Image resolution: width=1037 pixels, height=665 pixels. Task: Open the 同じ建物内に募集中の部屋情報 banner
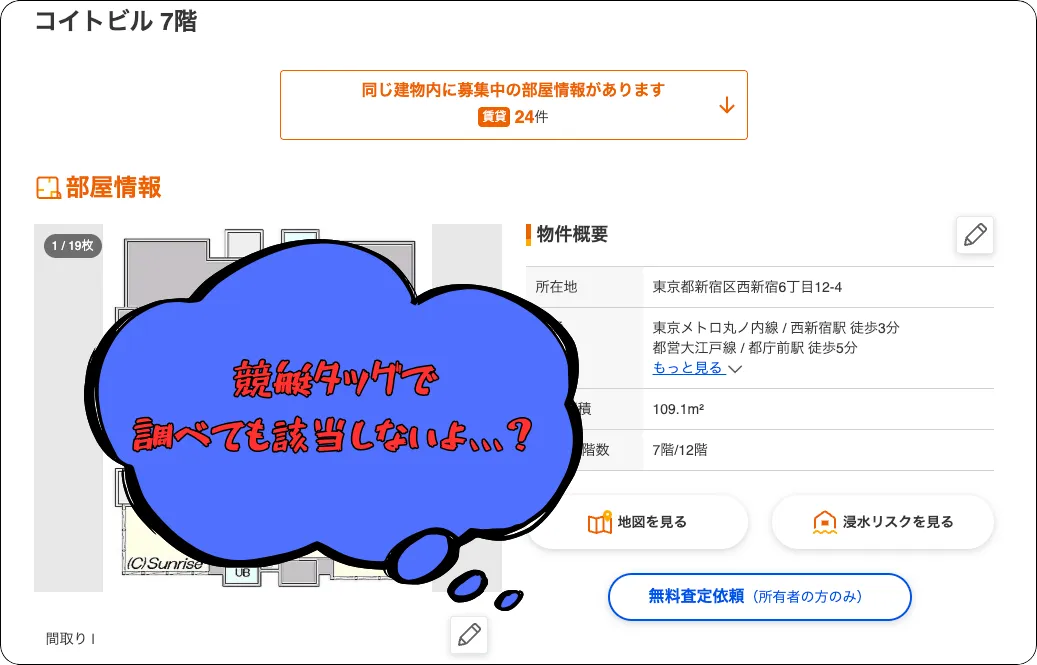tap(514, 105)
